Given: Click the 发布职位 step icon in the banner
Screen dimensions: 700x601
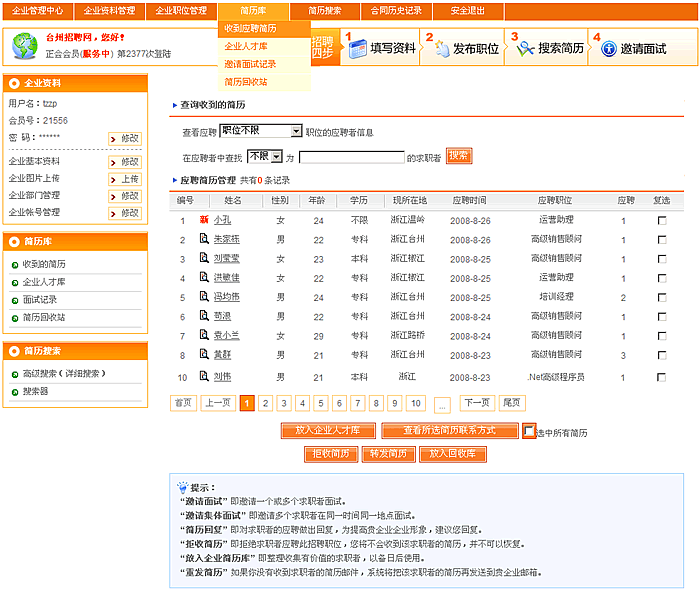Looking at the screenshot, I should [x=441, y=47].
